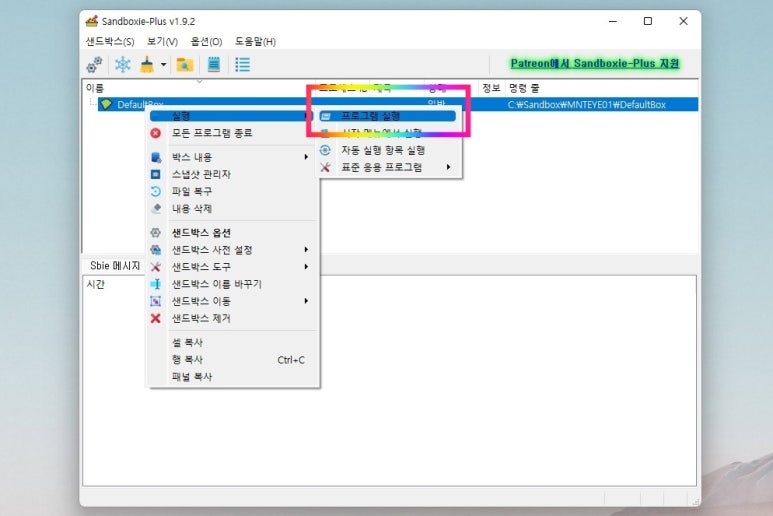773x516 pixels.
Task: Click the broom cleanup icon in toolbar
Action: [x=147, y=65]
